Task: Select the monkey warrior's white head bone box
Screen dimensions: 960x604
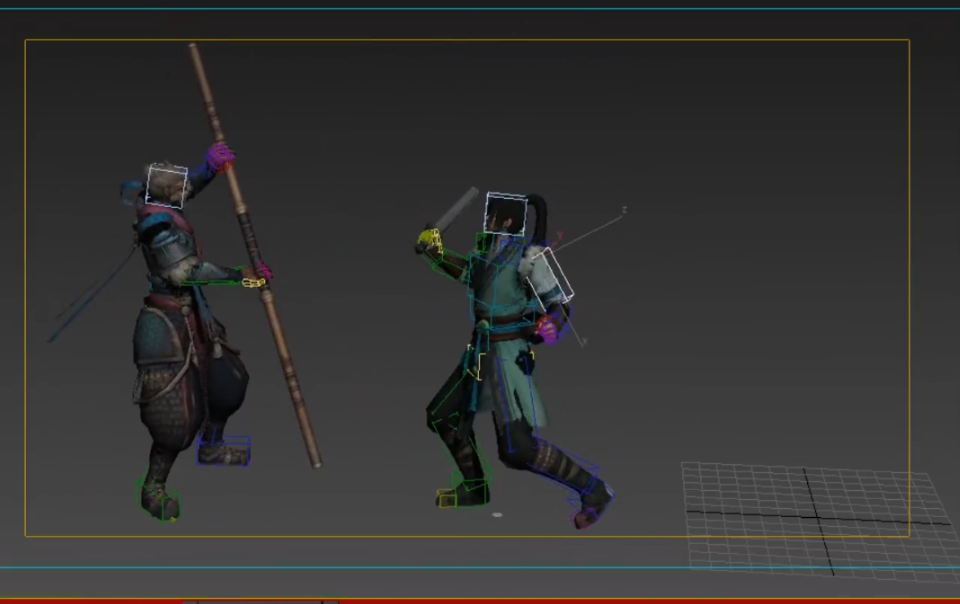Action: point(167,185)
